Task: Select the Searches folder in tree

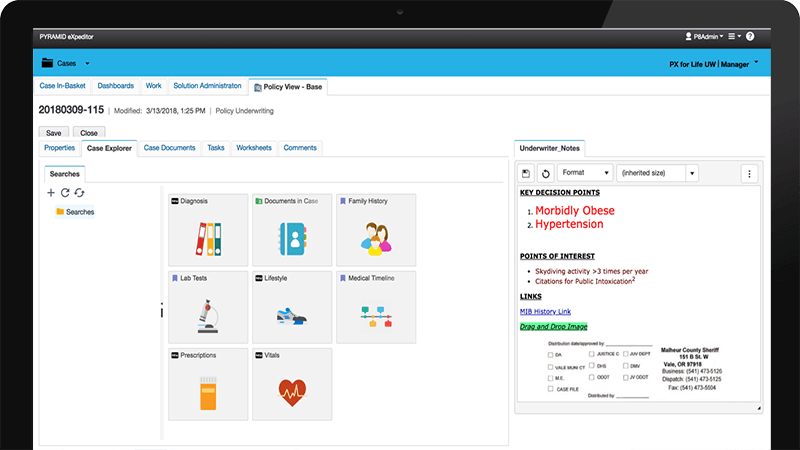Action: [x=75, y=212]
